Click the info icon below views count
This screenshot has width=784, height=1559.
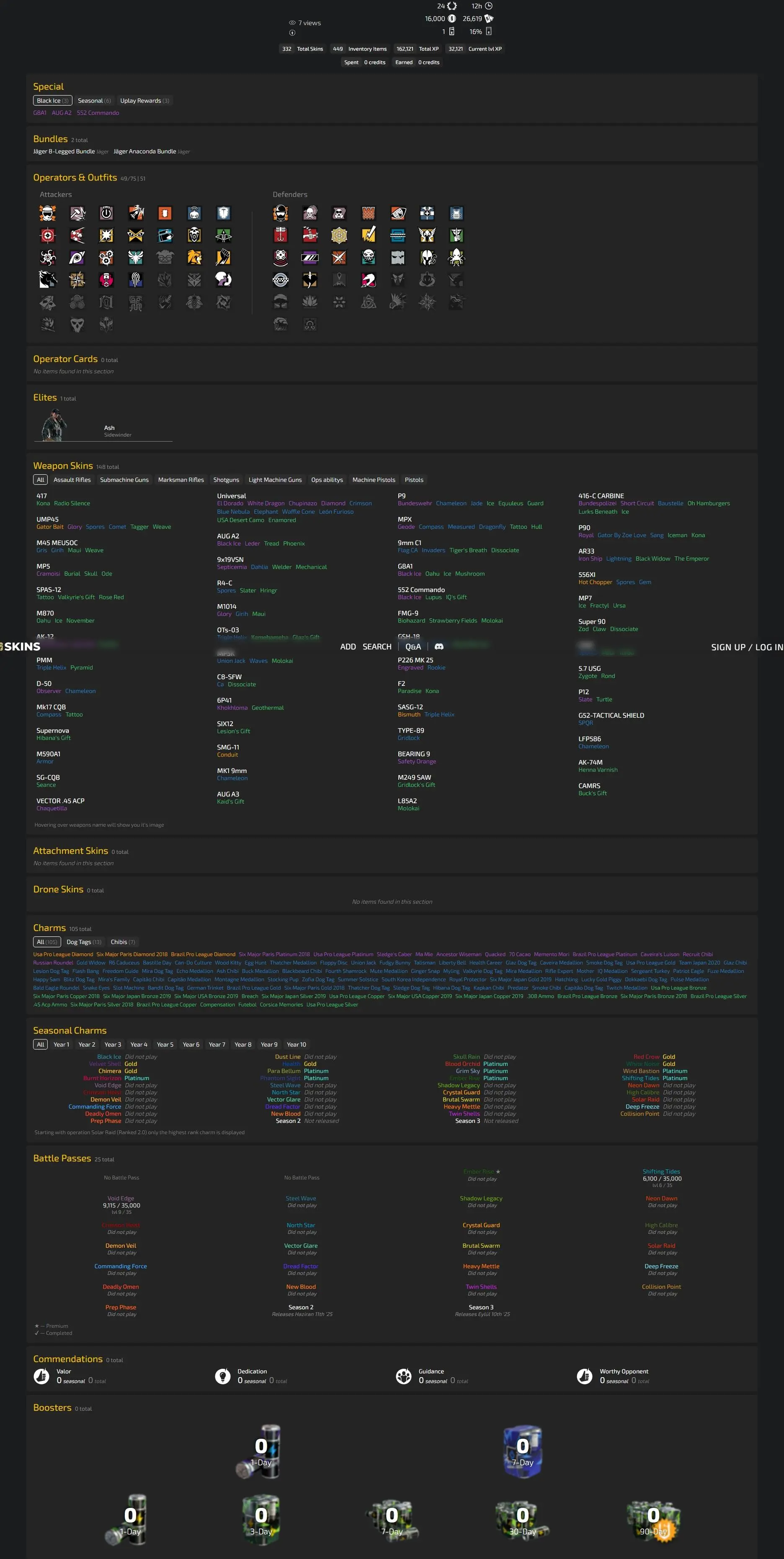(292, 33)
